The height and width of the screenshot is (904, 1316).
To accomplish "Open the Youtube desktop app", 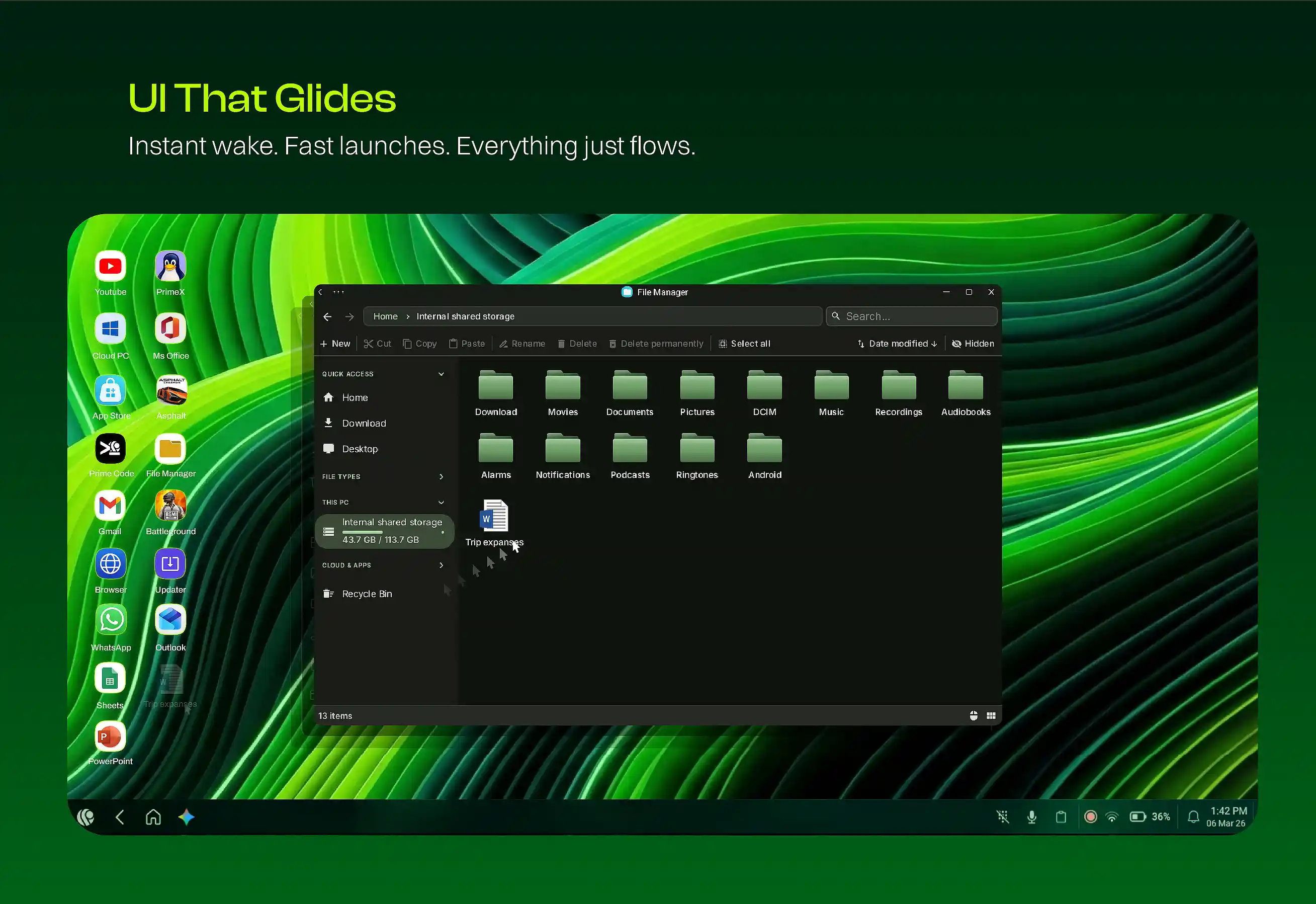I will tap(111, 266).
